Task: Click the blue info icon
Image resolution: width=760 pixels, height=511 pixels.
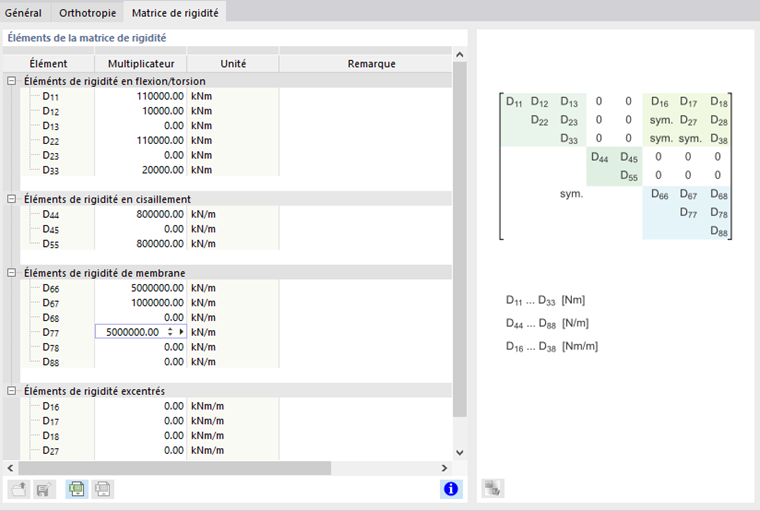Action: point(451,489)
